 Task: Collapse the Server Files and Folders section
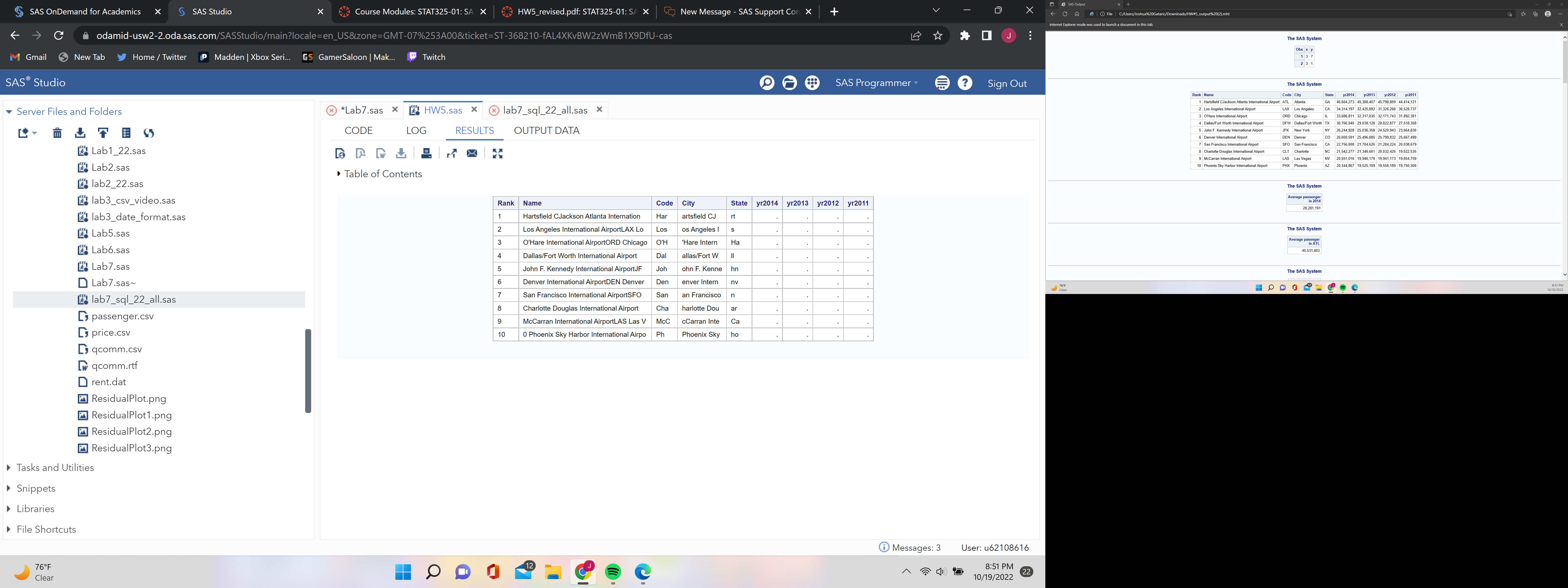click(8, 111)
